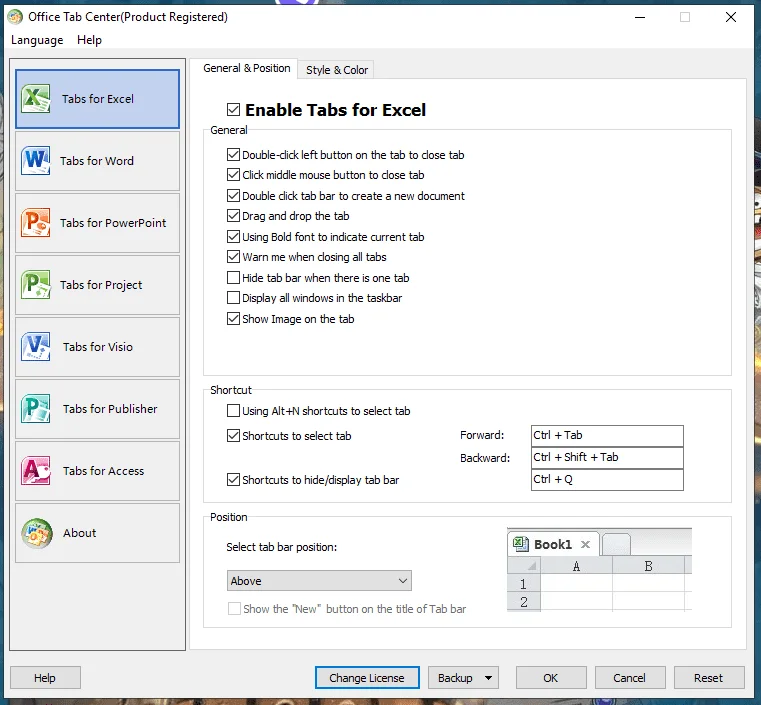Viewport: 761px width, 705px height.
Task: Click the Access icon in sidebar
Action: click(35, 471)
